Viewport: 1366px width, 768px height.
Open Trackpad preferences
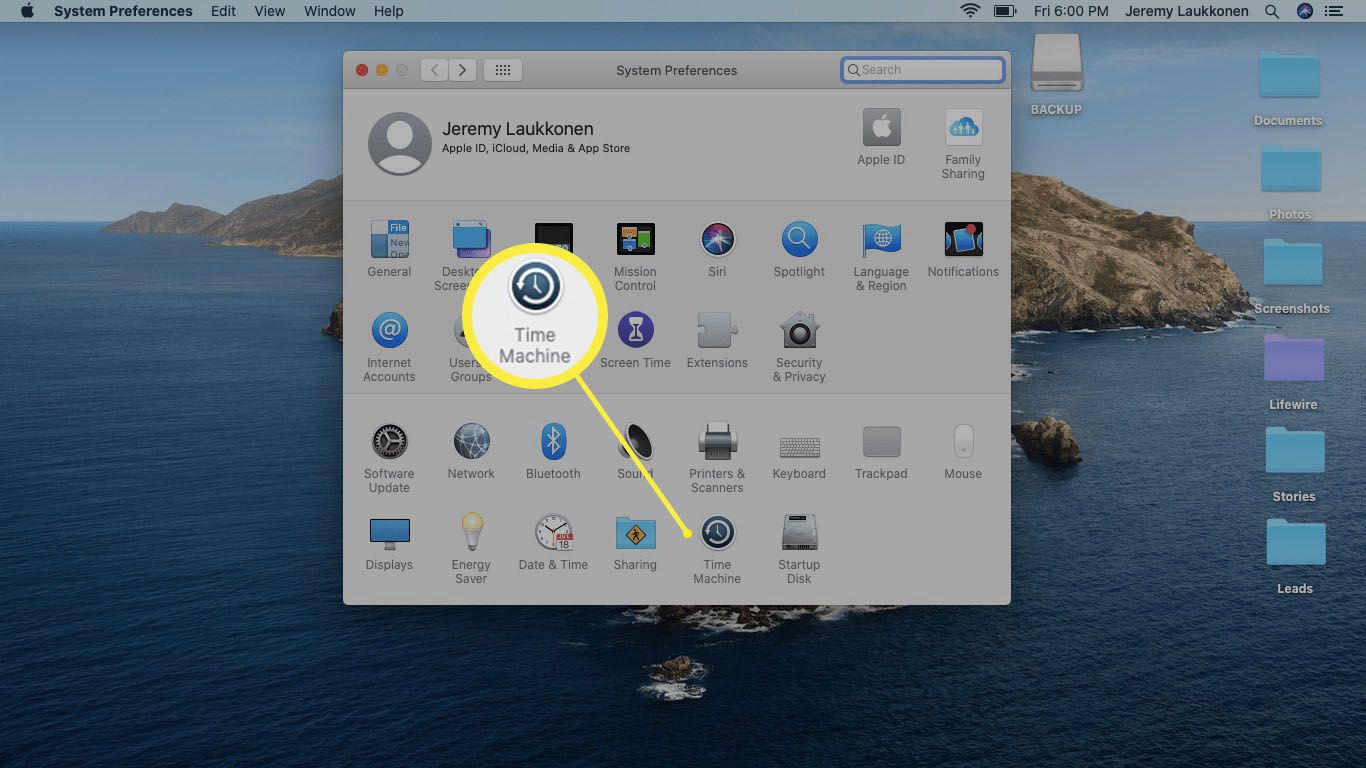coord(881,441)
